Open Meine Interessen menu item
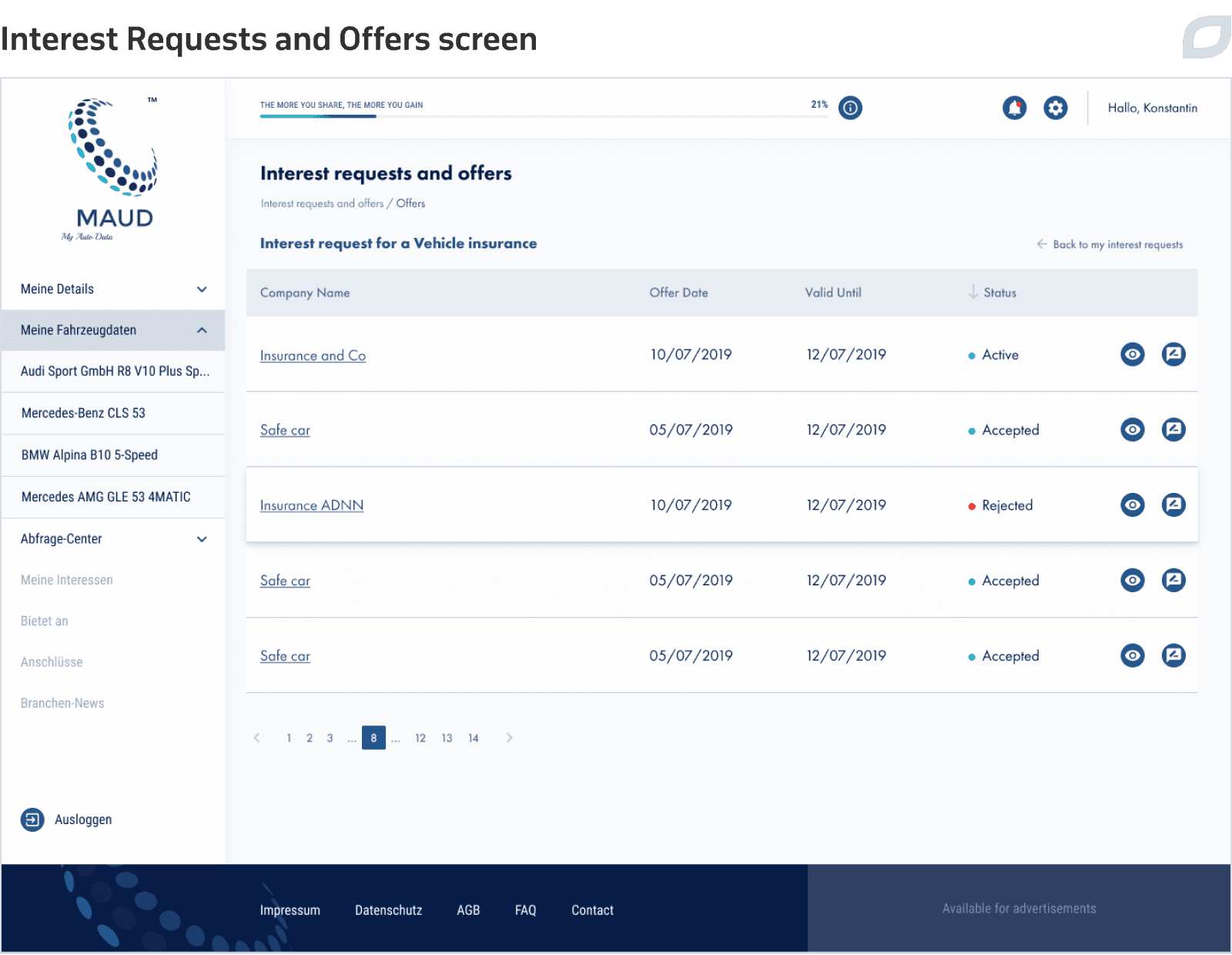1232x955 pixels. coord(67,580)
